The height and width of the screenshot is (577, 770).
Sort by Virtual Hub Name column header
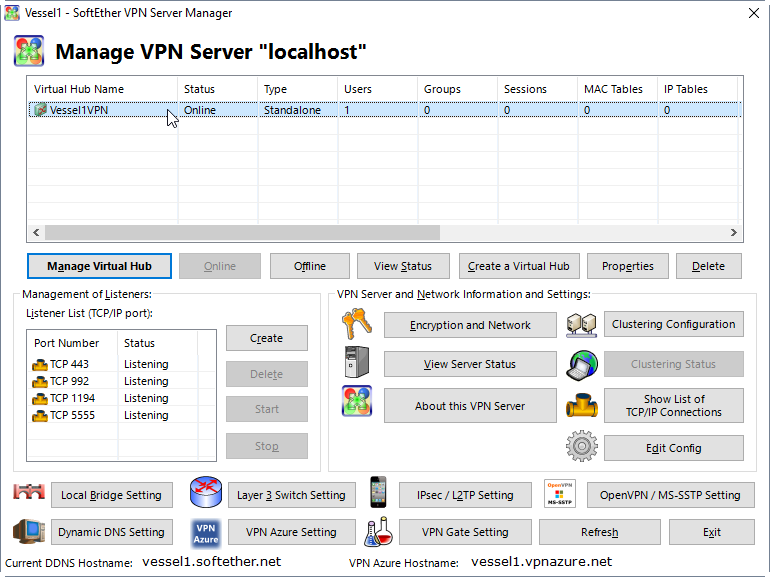coord(103,89)
